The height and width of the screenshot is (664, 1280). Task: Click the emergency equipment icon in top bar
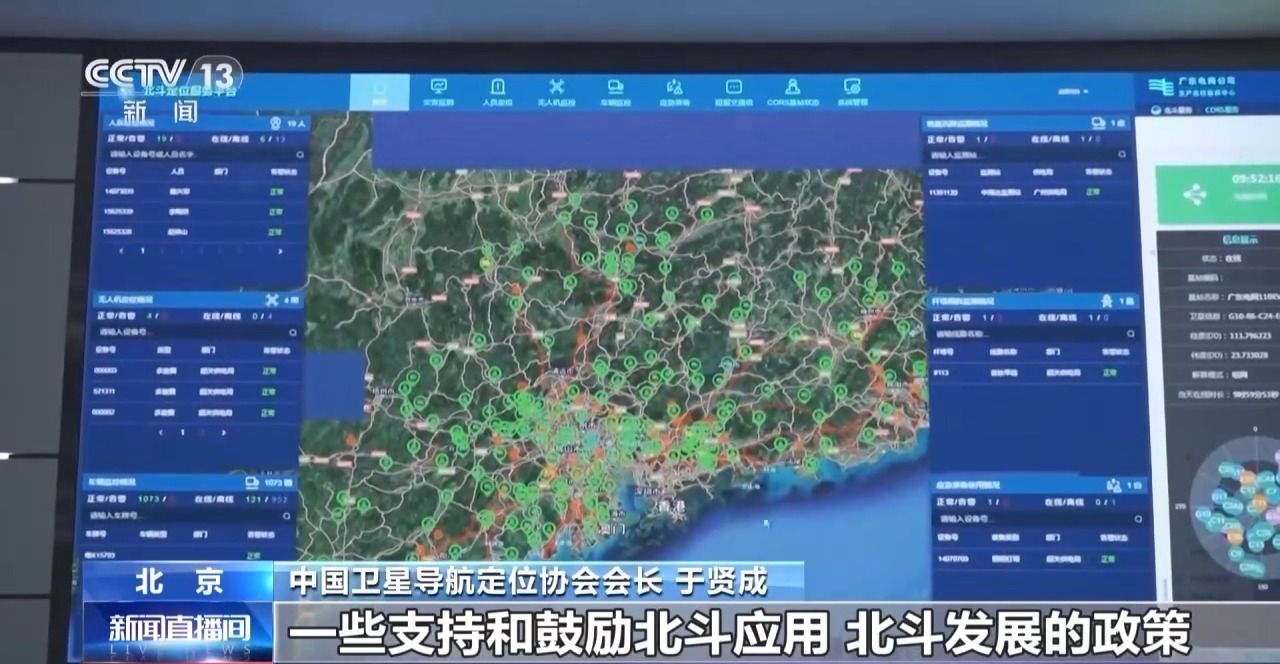pyautogui.click(x=674, y=91)
